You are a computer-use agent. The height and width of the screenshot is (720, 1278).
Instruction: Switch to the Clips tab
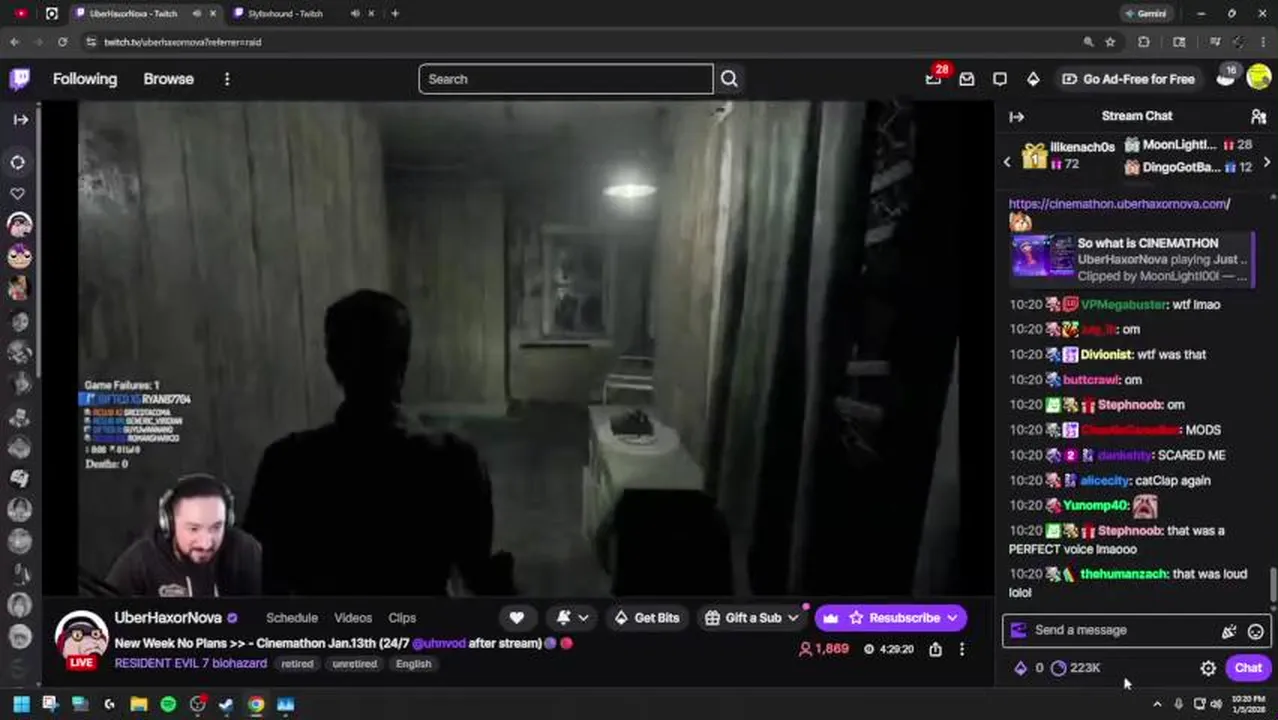(x=402, y=618)
